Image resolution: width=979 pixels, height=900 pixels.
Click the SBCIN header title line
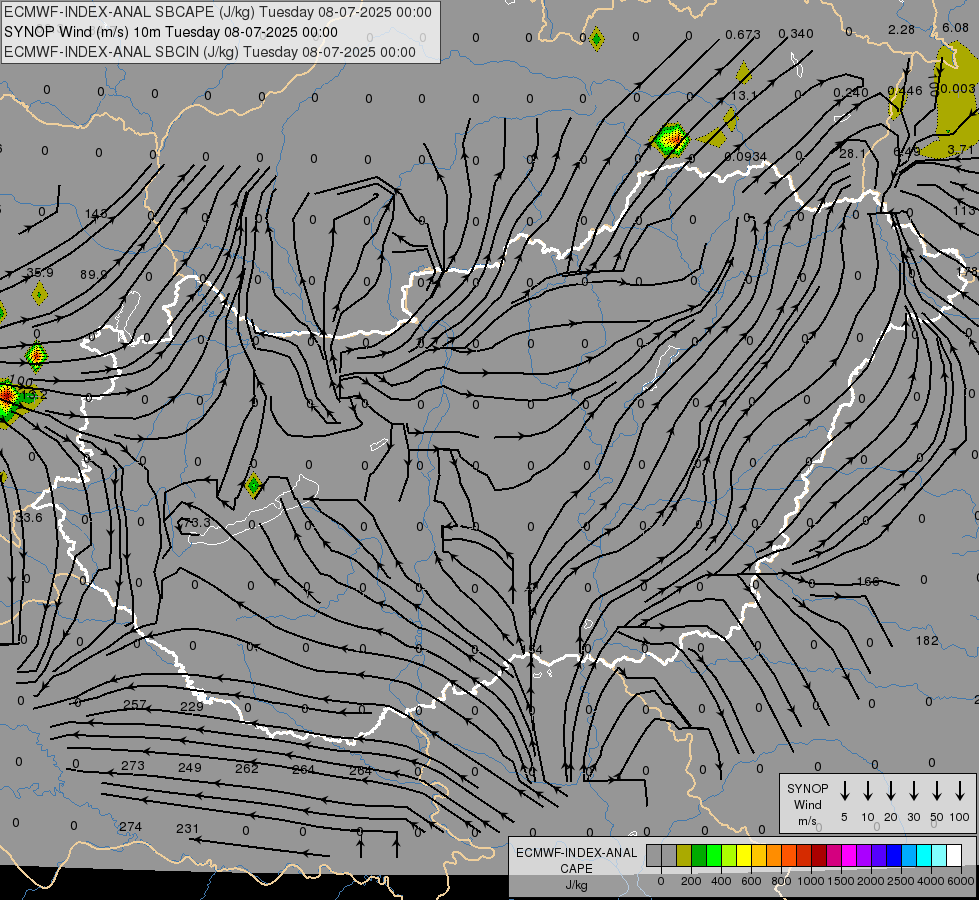click(x=210, y=52)
